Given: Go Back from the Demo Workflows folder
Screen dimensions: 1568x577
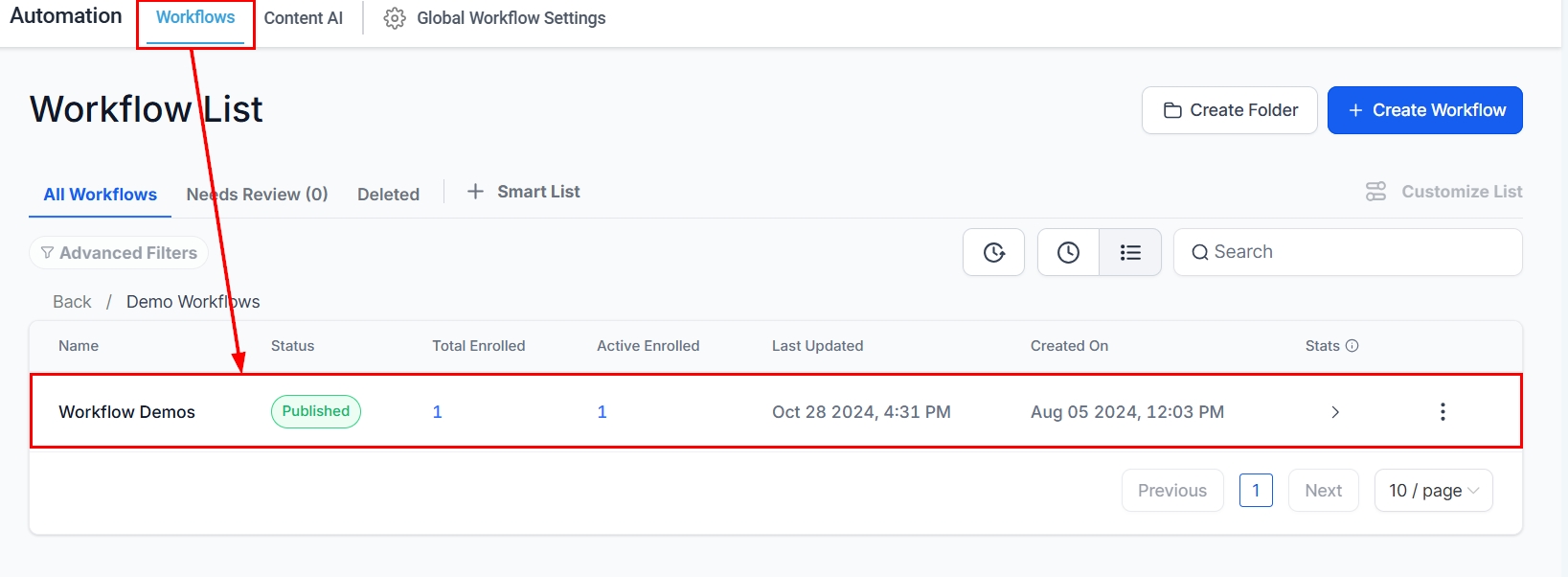Looking at the screenshot, I should pyautogui.click(x=72, y=302).
